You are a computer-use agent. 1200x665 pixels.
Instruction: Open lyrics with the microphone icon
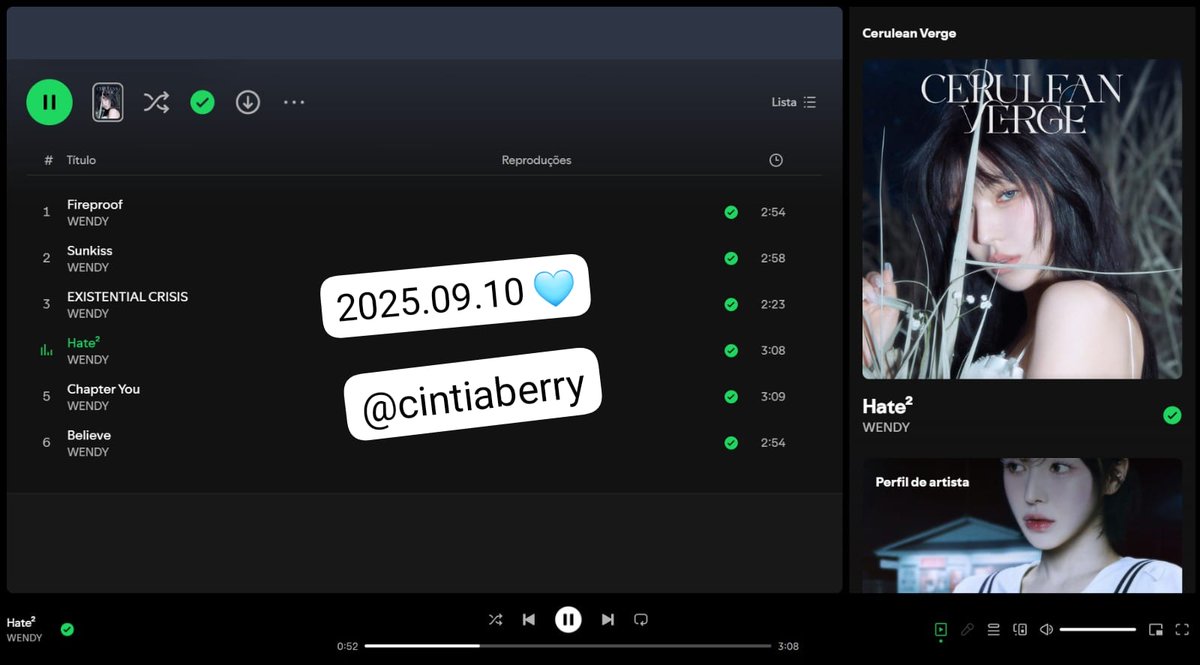click(967, 629)
